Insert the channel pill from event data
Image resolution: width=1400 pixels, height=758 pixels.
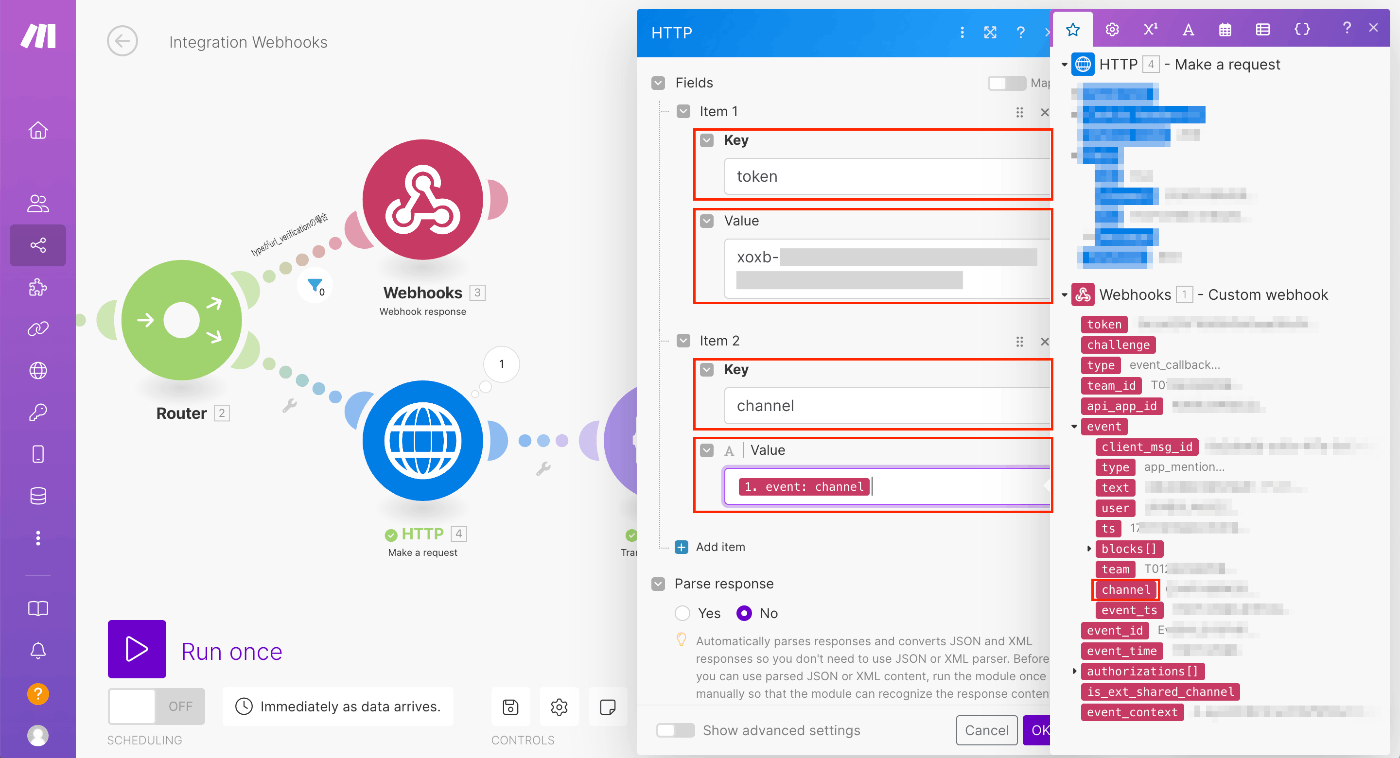(x=1126, y=590)
